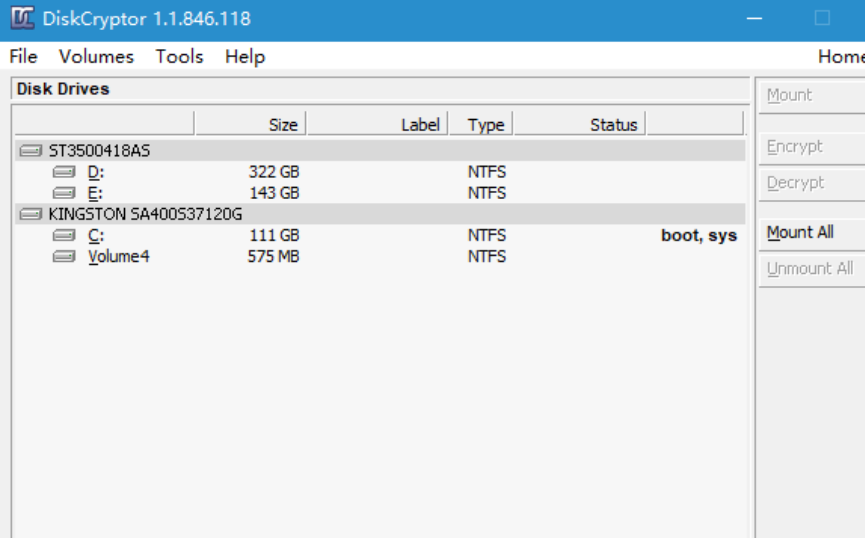This screenshot has height=538, width=865.
Task: Sort volumes by Size column header
Action: pyautogui.click(x=250, y=124)
